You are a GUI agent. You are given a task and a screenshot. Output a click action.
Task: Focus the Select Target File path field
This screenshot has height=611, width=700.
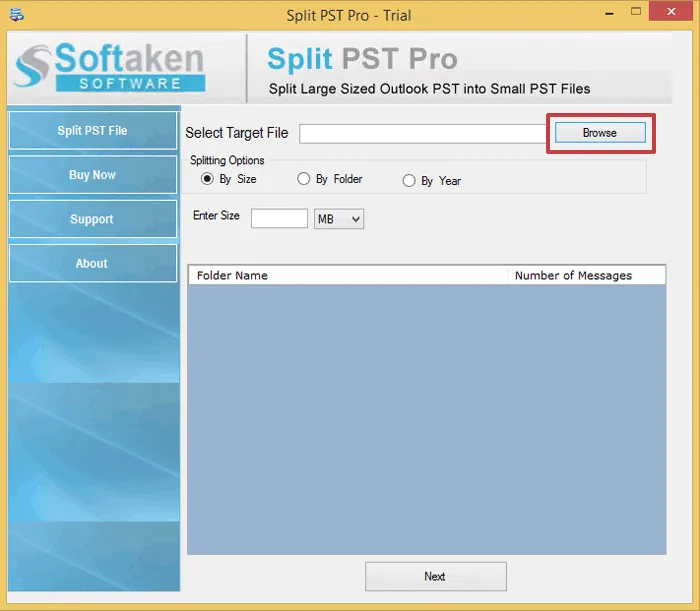pos(423,134)
